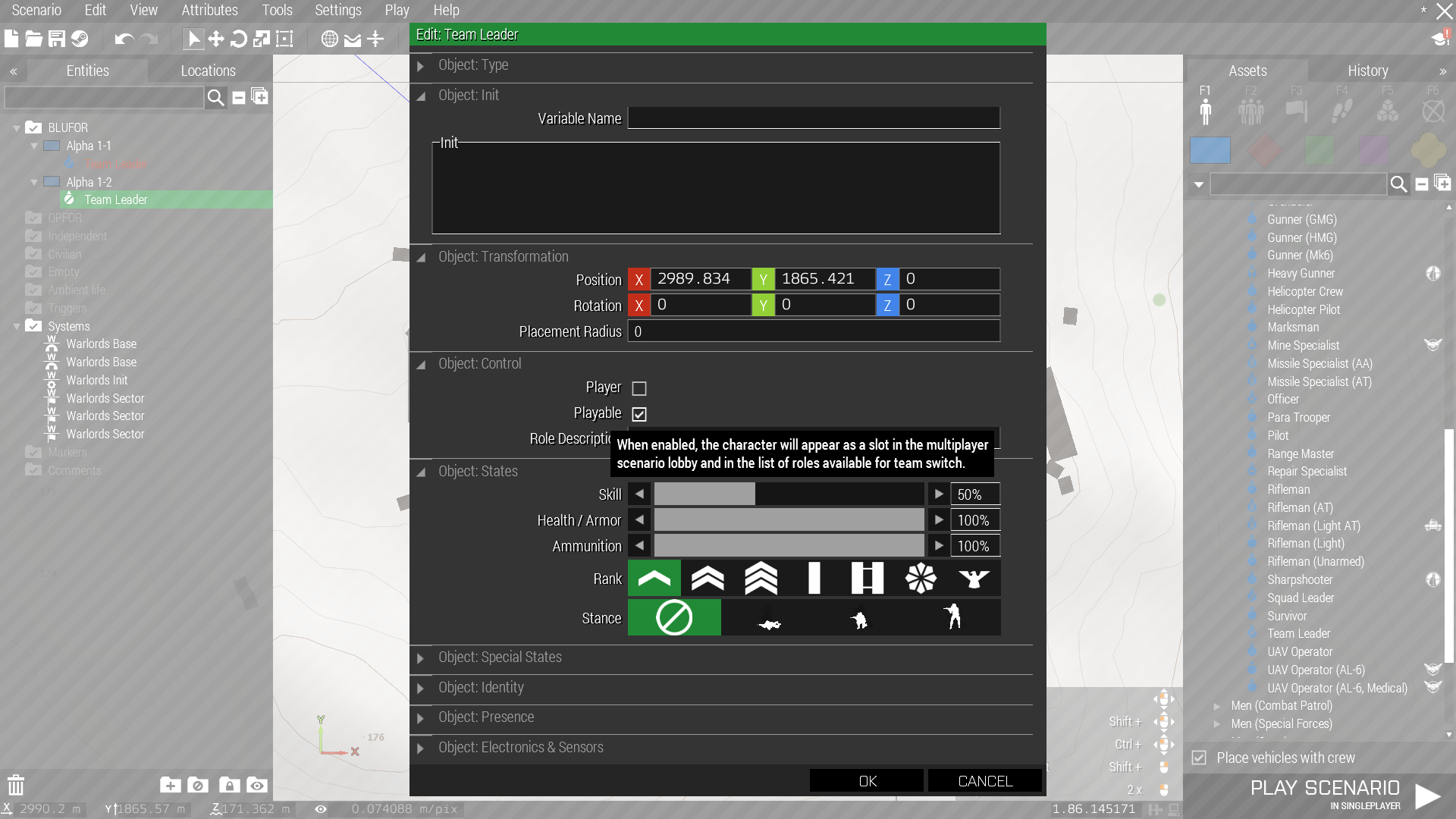
Task: Uncheck the Playable checkbox
Action: [639, 414]
